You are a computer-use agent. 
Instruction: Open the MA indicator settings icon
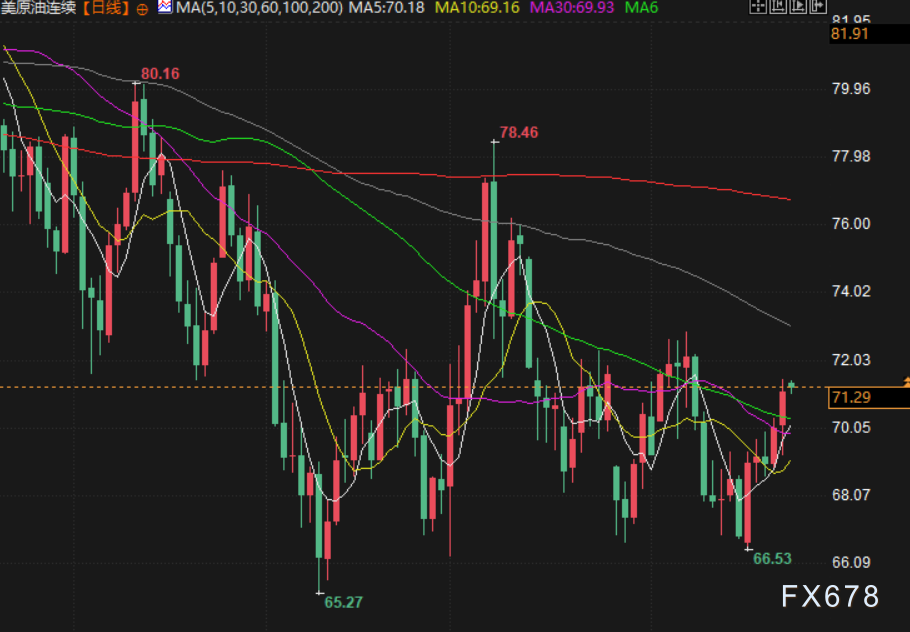coord(164,8)
